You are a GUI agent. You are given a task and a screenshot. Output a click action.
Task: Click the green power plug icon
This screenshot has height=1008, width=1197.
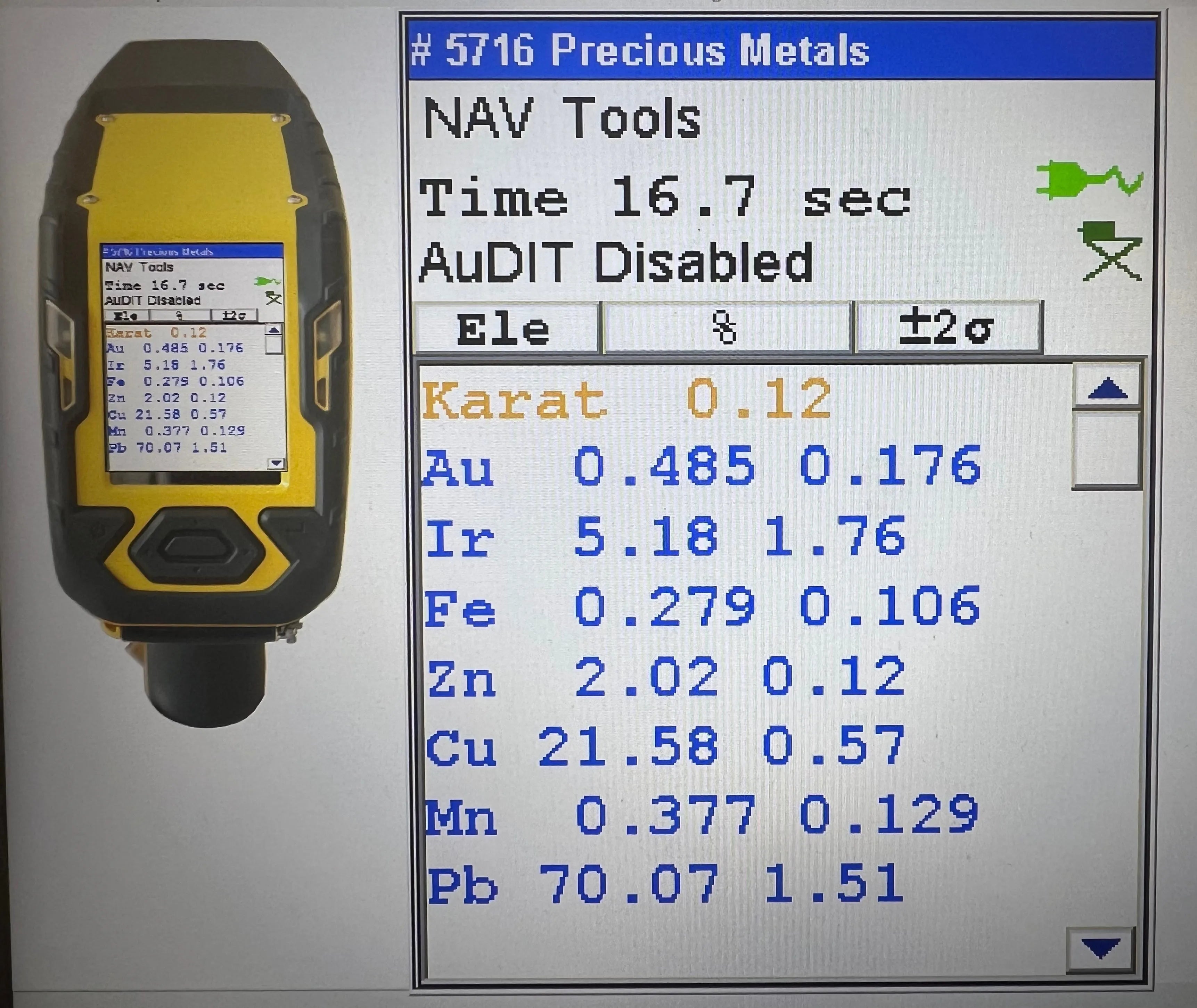[x=1090, y=180]
